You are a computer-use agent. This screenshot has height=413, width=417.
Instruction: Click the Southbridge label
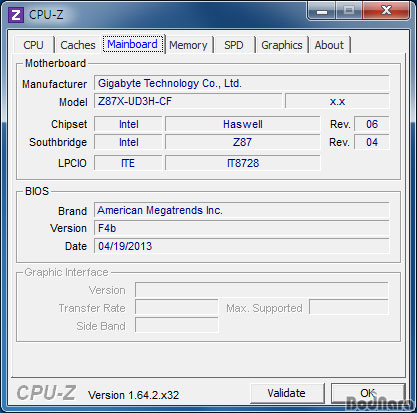pos(58,142)
